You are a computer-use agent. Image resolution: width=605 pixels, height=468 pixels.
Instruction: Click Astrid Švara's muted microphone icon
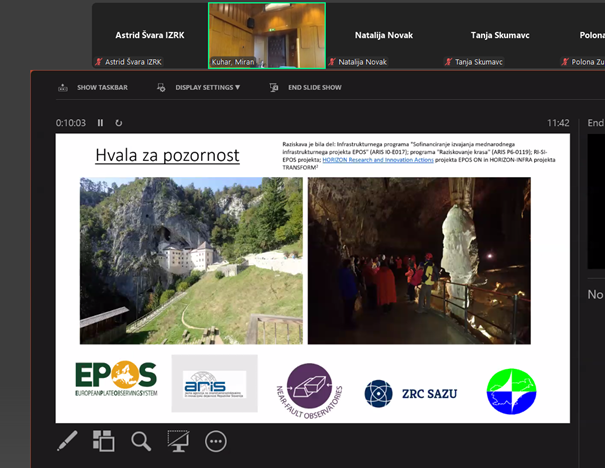(98, 62)
